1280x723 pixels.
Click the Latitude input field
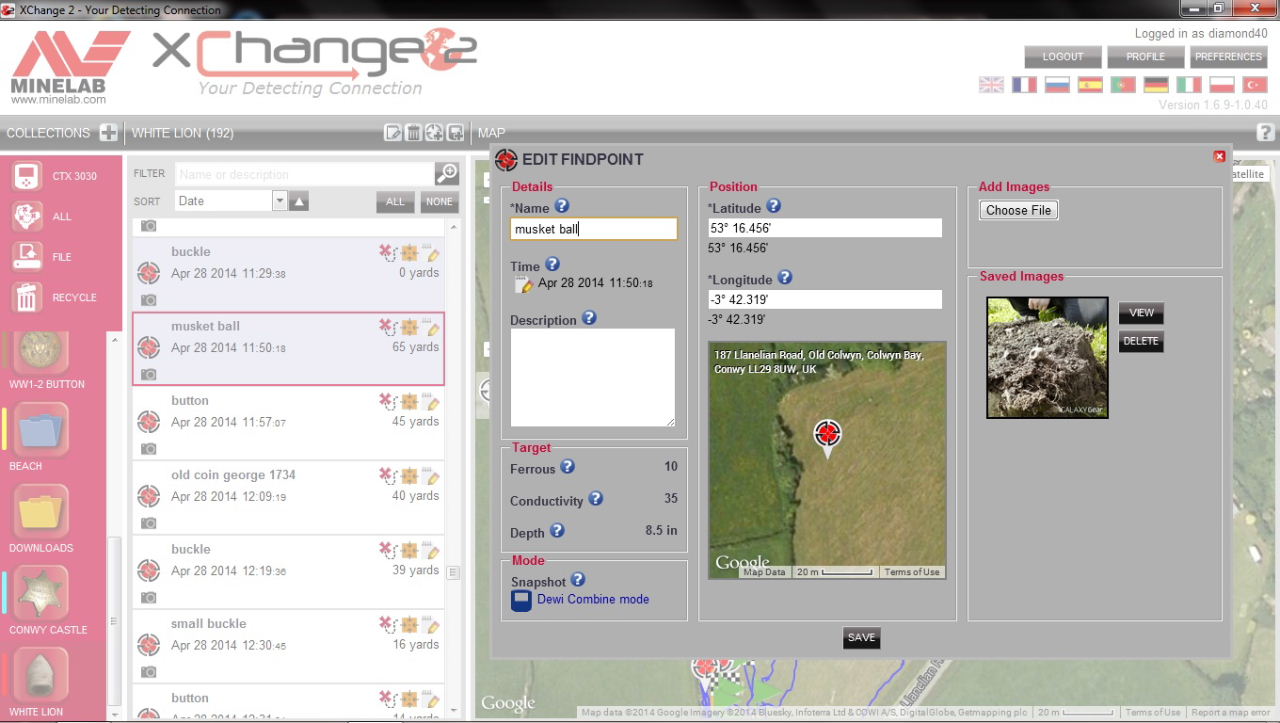[x=825, y=228]
